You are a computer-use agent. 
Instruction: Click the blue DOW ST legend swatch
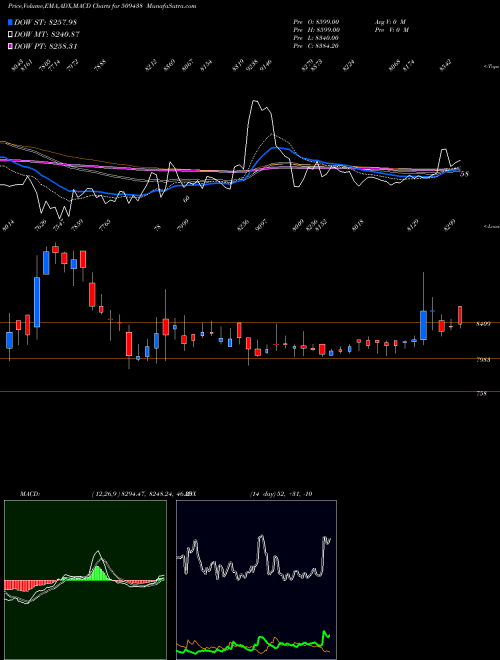point(11,22)
